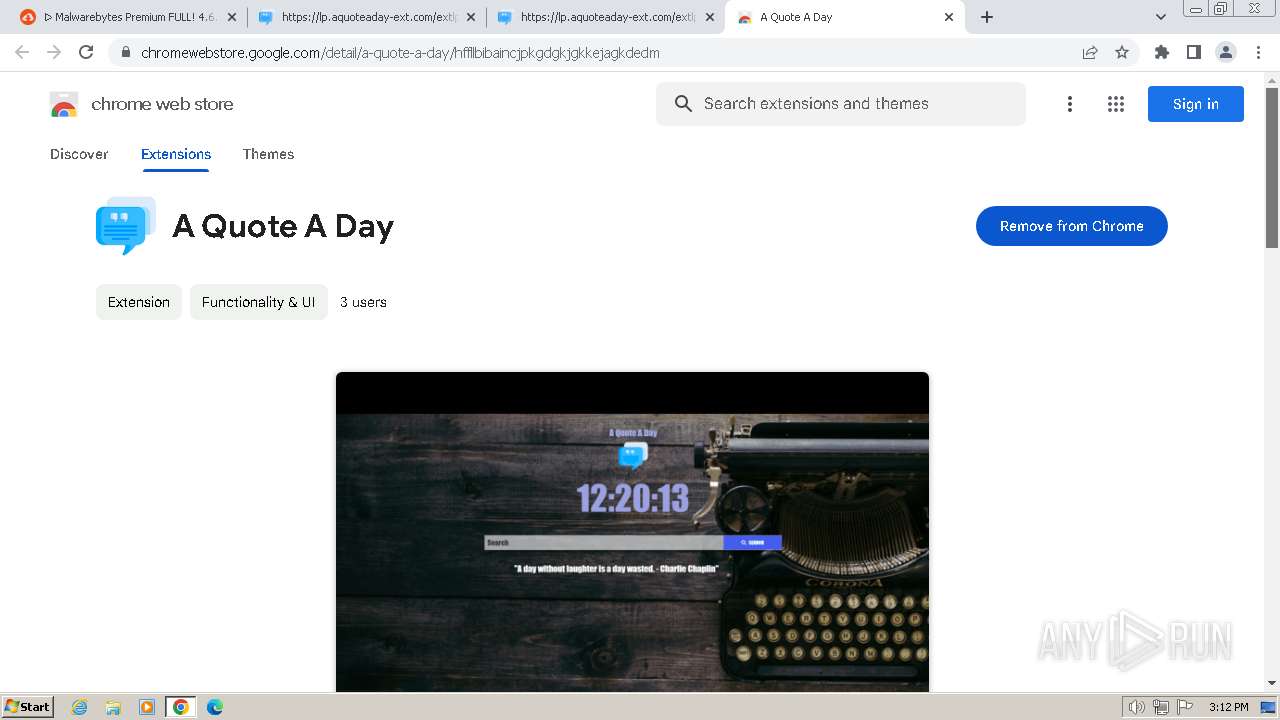Image resolution: width=1280 pixels, height=720 pixels.
Task: Open the Themes tab
Action: tap(268, 154)
